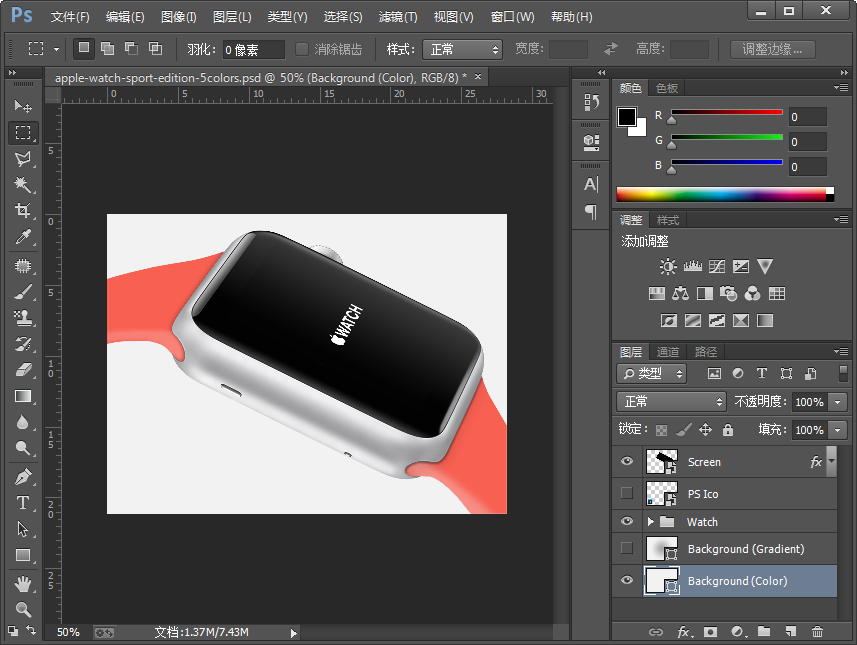Open the layer filter type dropdown
The image size is (857, 645).
651,373
